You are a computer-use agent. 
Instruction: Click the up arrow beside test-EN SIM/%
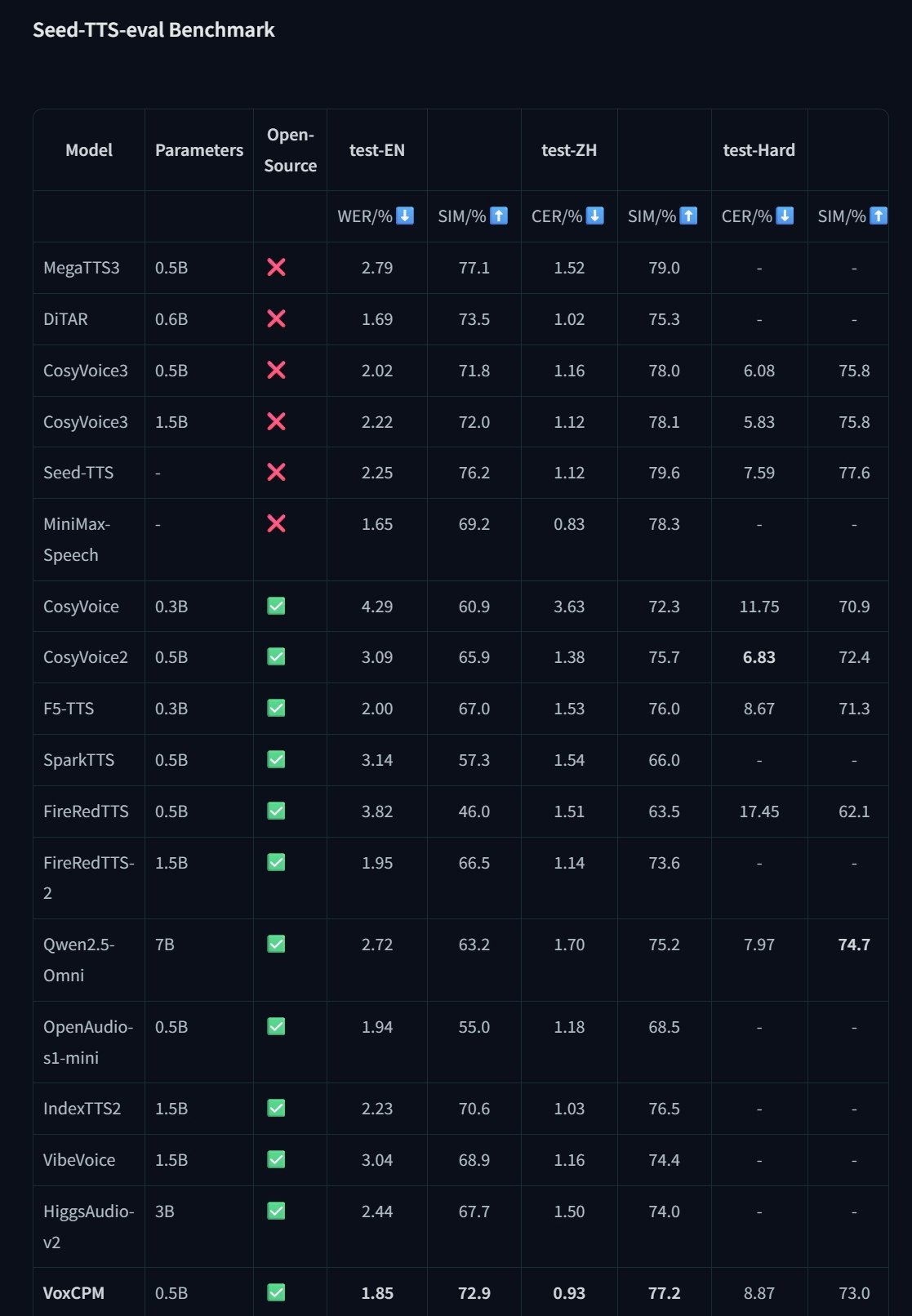(499, 216)
